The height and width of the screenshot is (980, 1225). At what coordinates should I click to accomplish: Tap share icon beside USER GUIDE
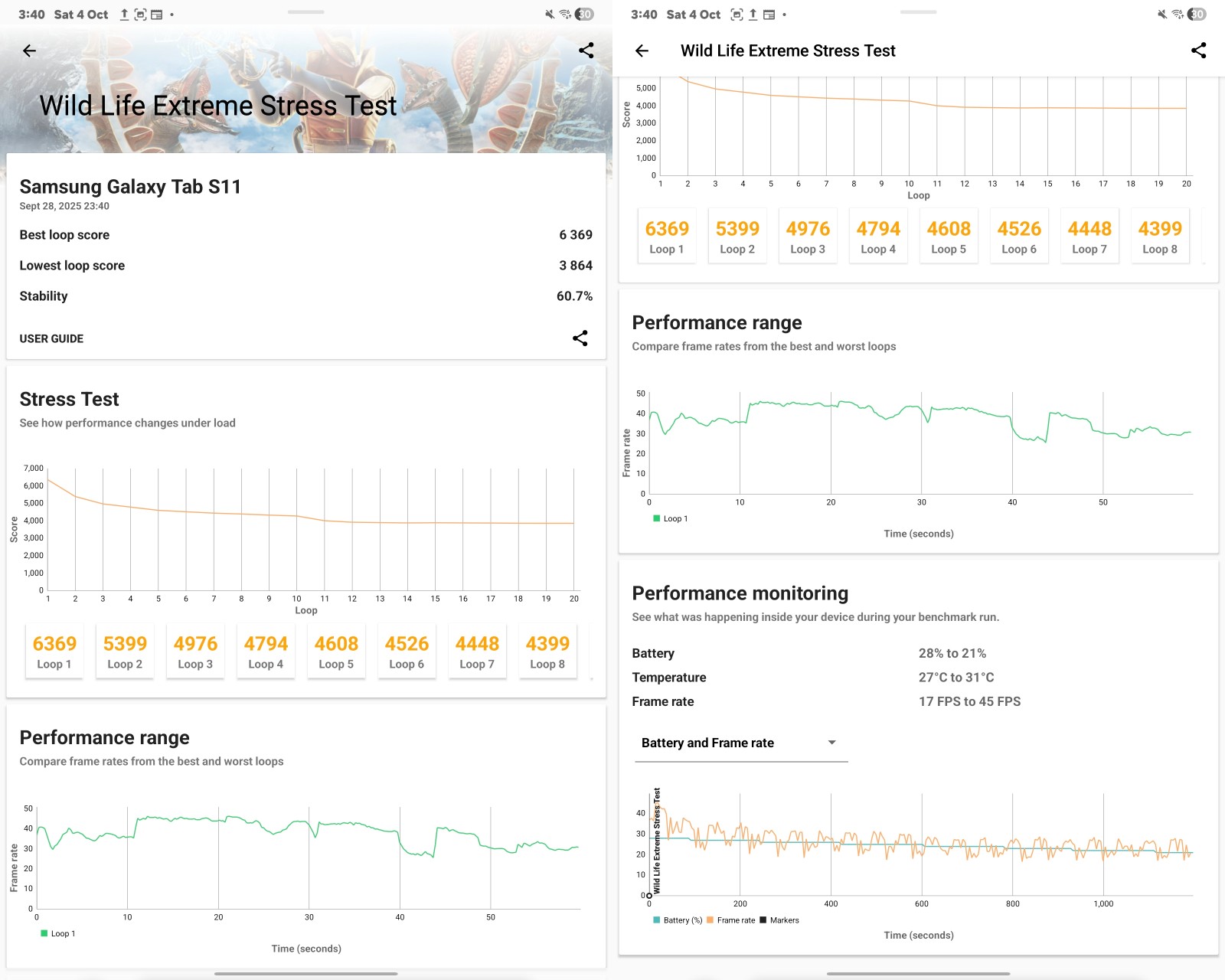(580, 338)
